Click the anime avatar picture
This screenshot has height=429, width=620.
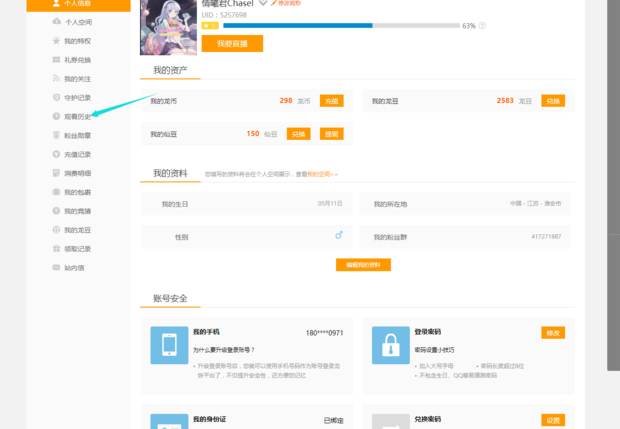(168, 27)
